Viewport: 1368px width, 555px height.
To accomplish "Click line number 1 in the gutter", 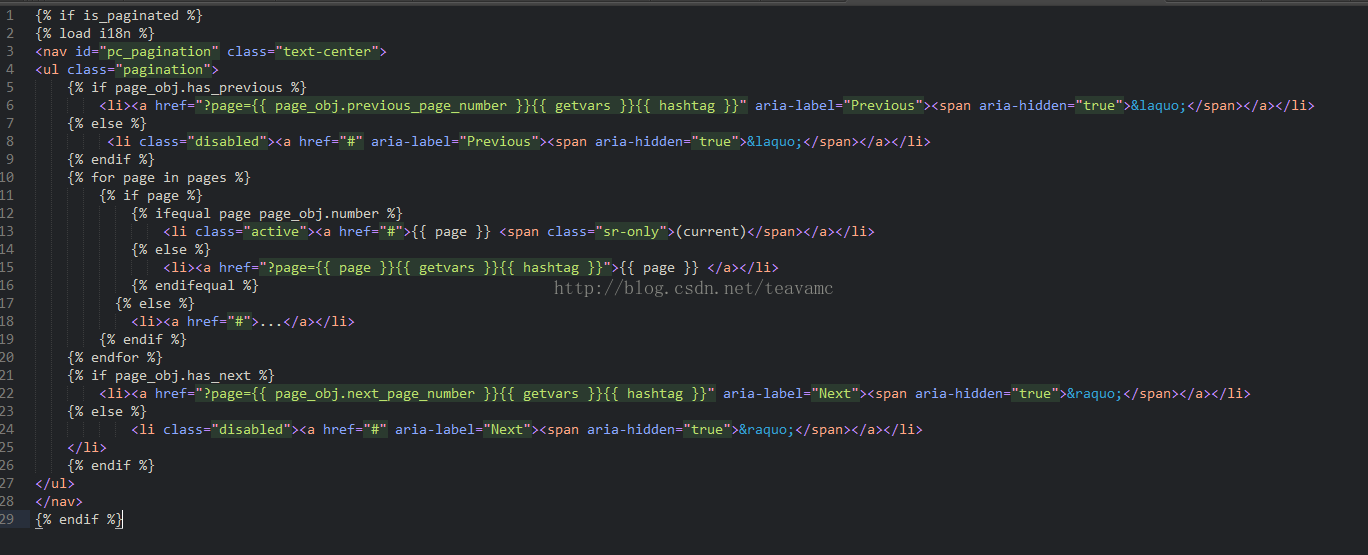I will [x=9, y=16].
